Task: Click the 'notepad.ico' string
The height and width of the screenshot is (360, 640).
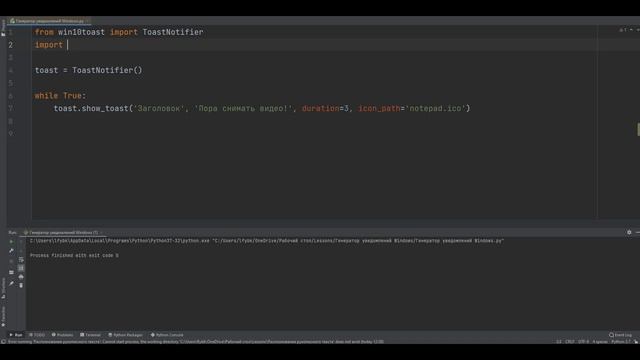Action: click(436, 108)
